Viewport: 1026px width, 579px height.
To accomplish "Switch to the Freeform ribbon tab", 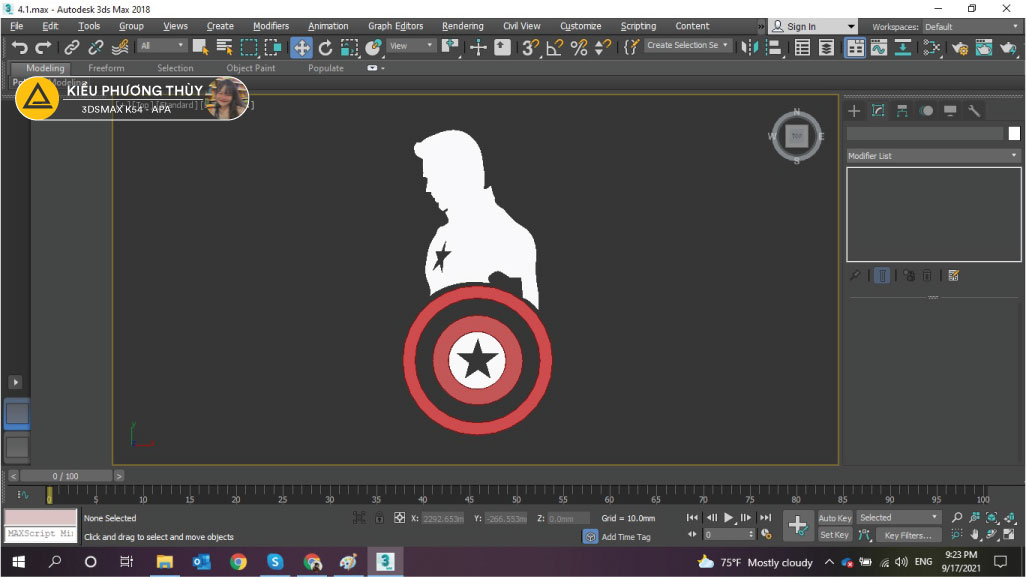I will pos(106,68).
